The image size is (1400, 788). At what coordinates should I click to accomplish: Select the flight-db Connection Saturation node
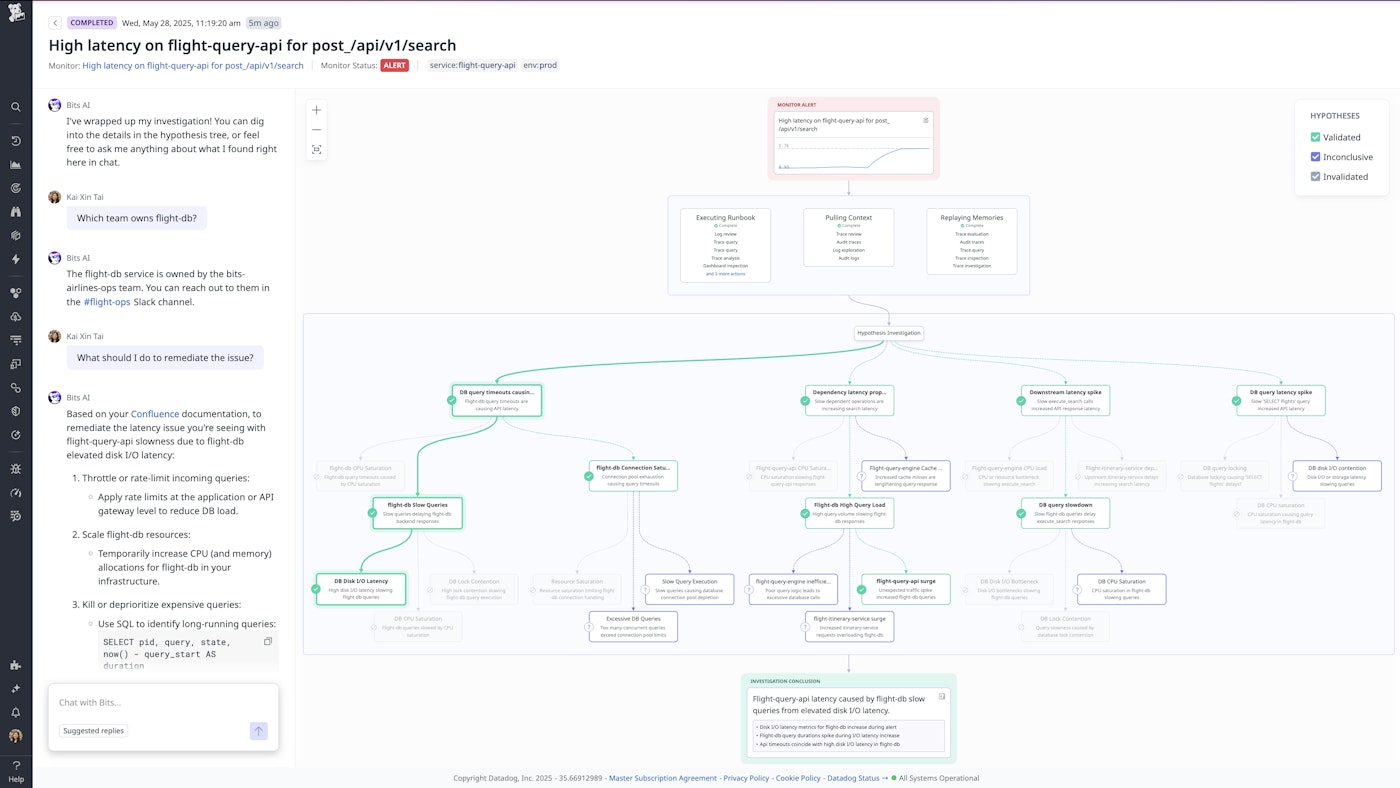633,475
